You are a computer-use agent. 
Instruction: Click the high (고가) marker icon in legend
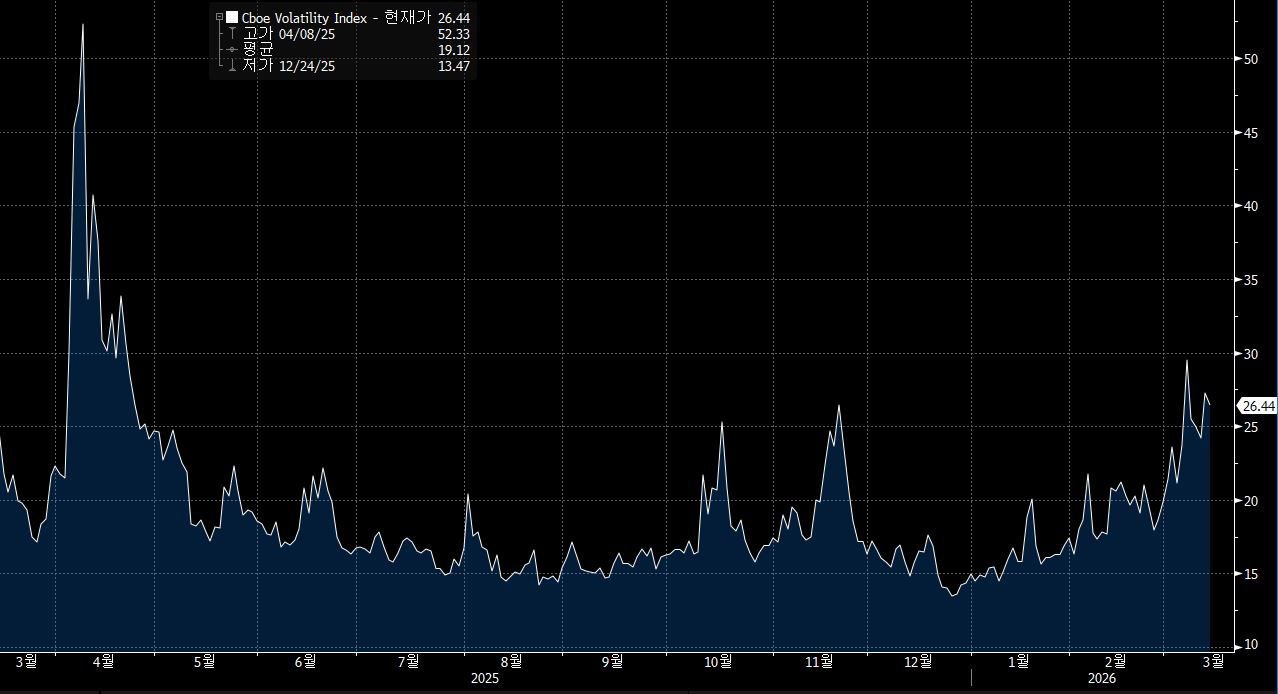pyautogui.click(x=233, y=34)
